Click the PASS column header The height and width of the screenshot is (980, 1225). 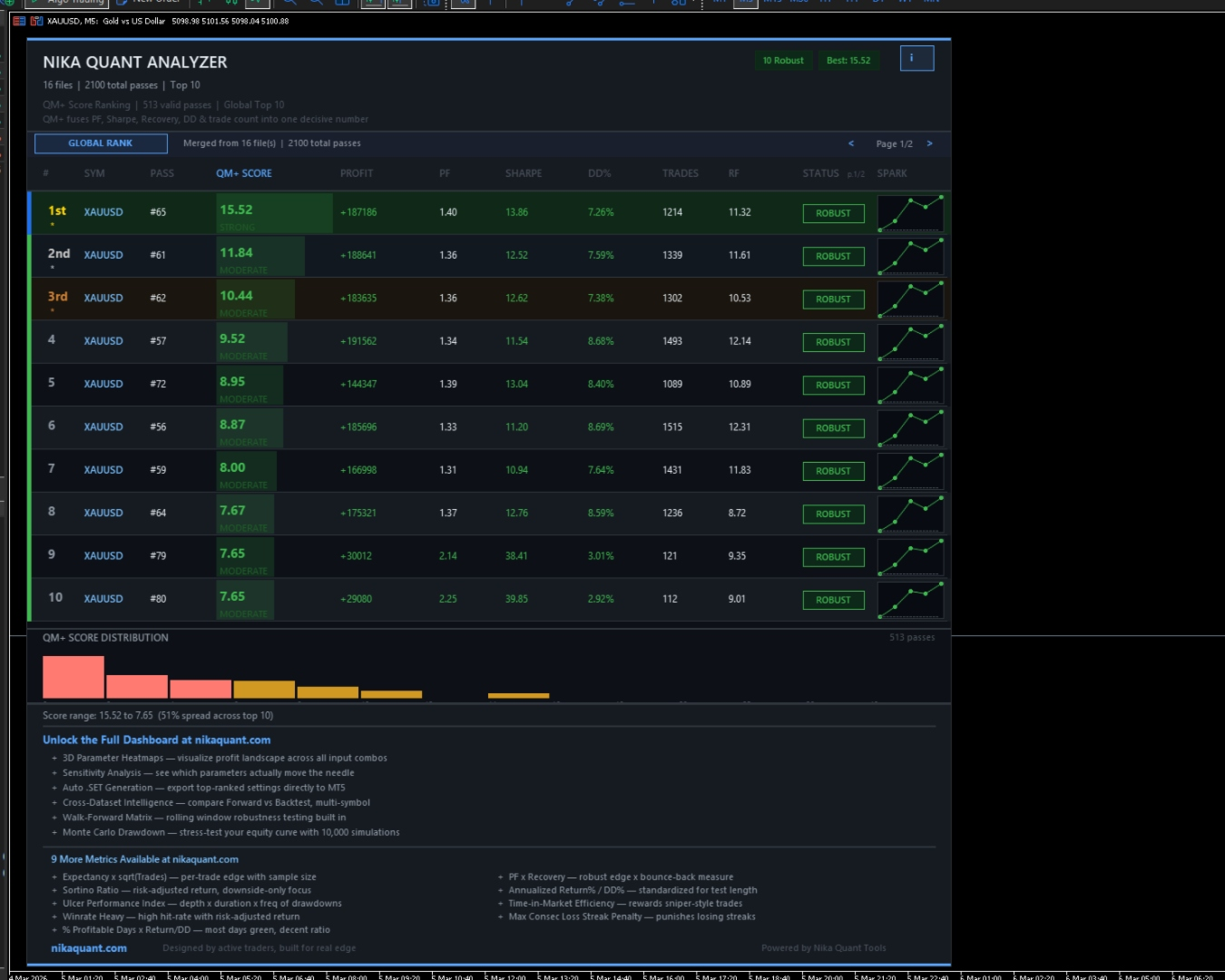[162, 173]
